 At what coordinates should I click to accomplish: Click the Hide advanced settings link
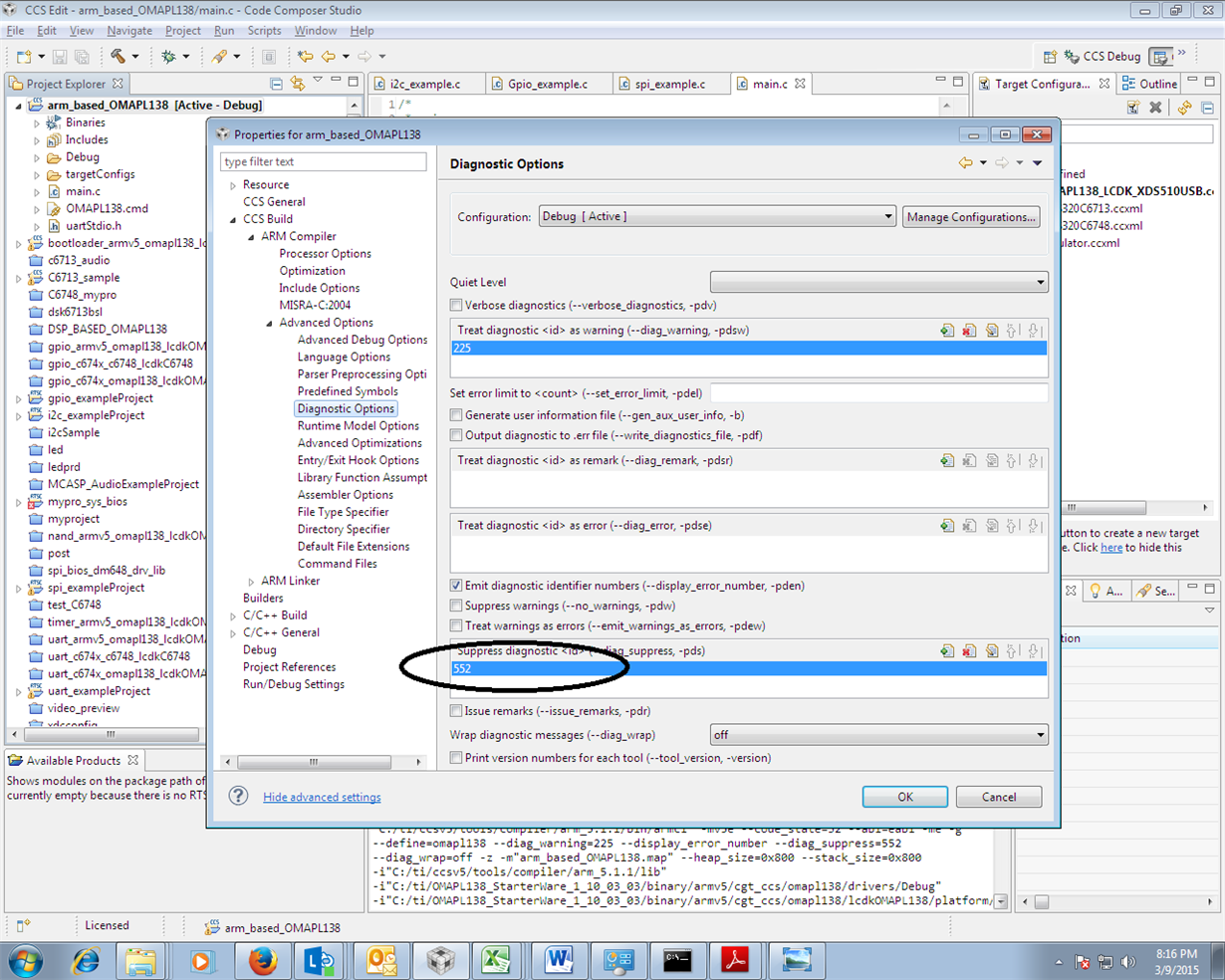(x=322, y=797)
